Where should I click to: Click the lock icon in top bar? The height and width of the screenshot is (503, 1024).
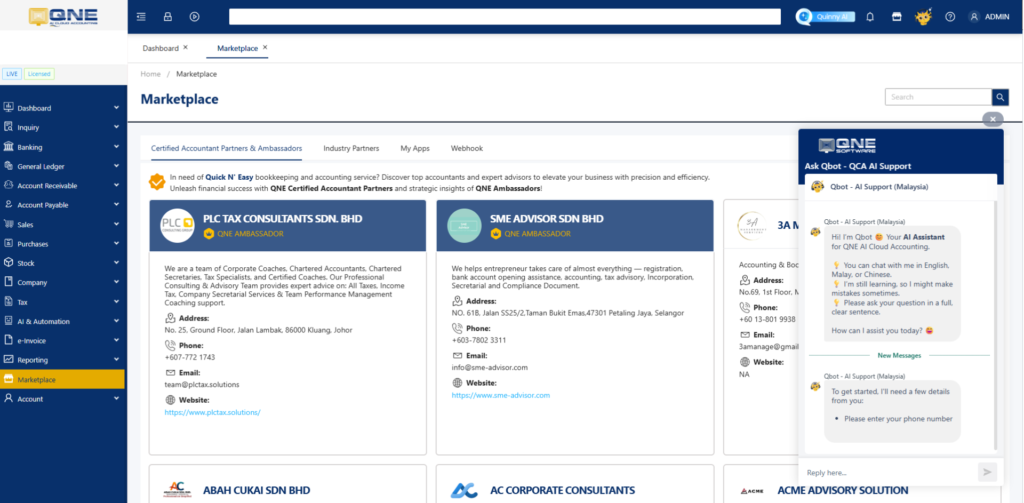(x=168, y=16)
